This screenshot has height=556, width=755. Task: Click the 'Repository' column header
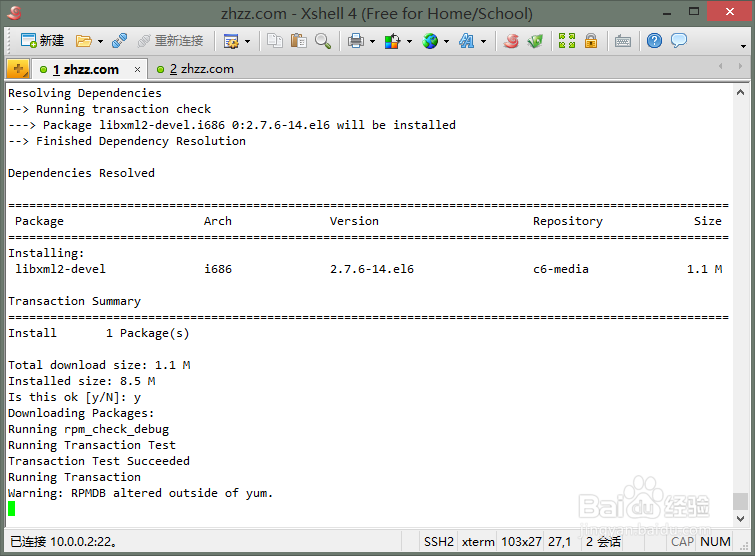(567, 221)
